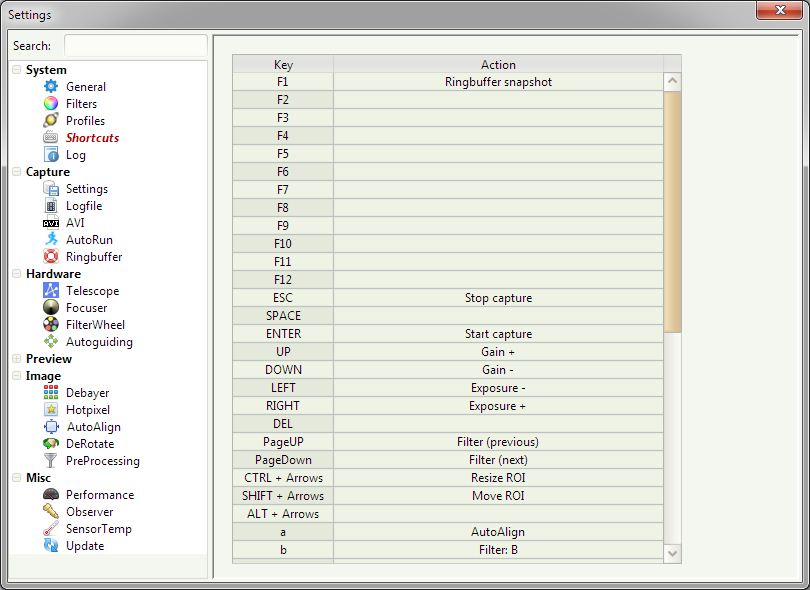This screenshot has width=810, height=590.
Task: Expand the Preview tree group
Action: point(17,359)
